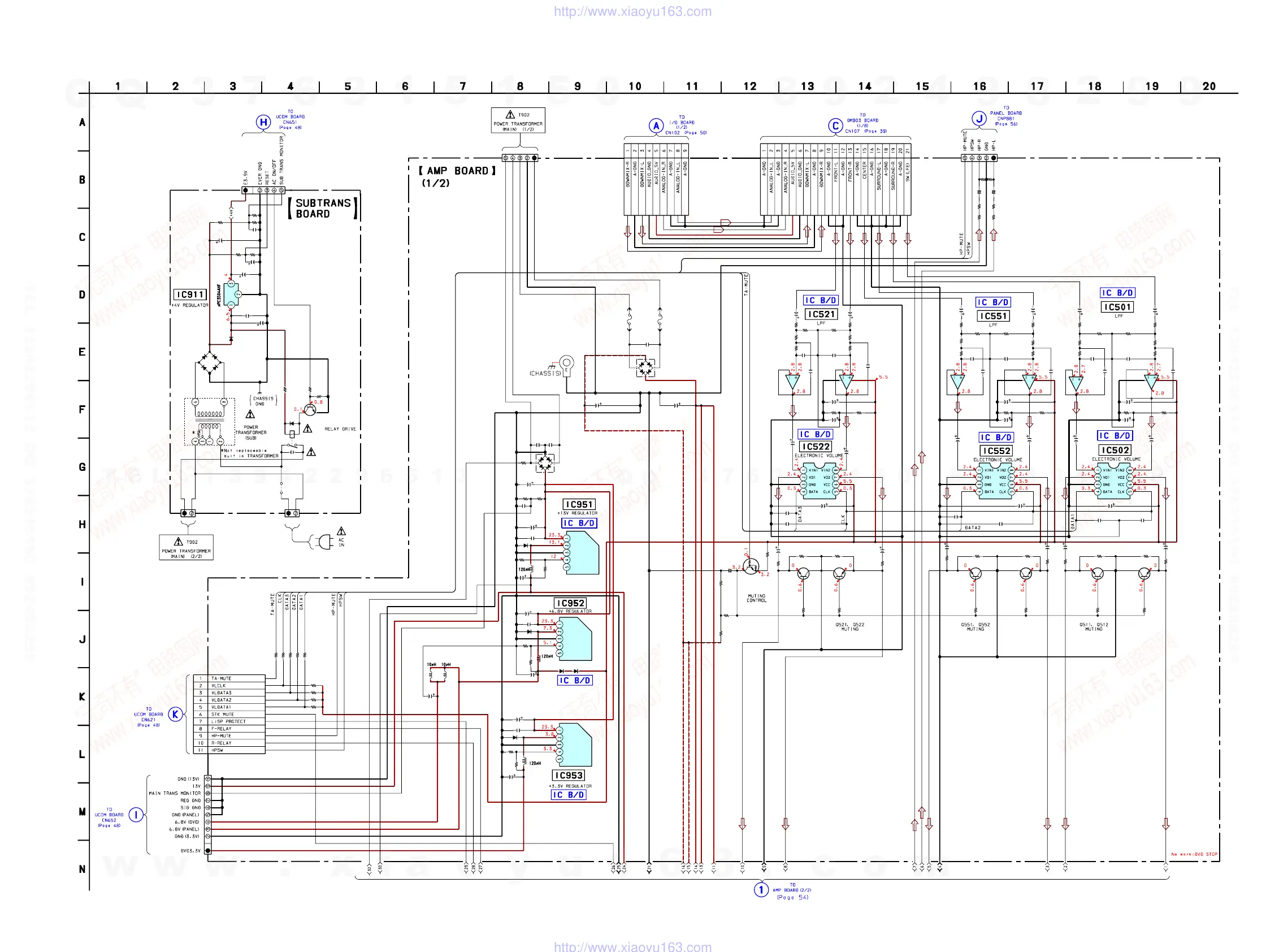Image resolution: width=1266 pixels, height=952 pixels.
Task: Click the IC B/D tag under IC953
Action: 568,795
